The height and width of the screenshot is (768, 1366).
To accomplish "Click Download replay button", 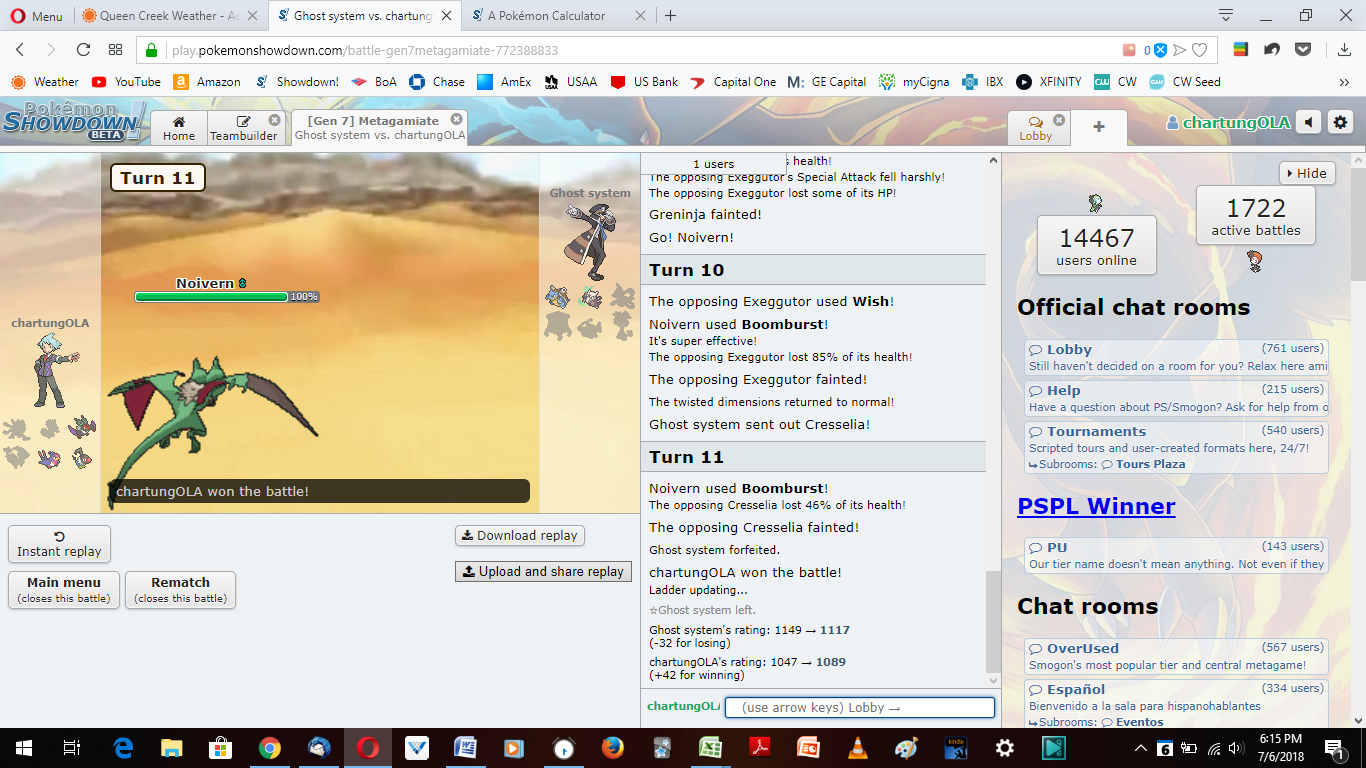I will (519, 535).
